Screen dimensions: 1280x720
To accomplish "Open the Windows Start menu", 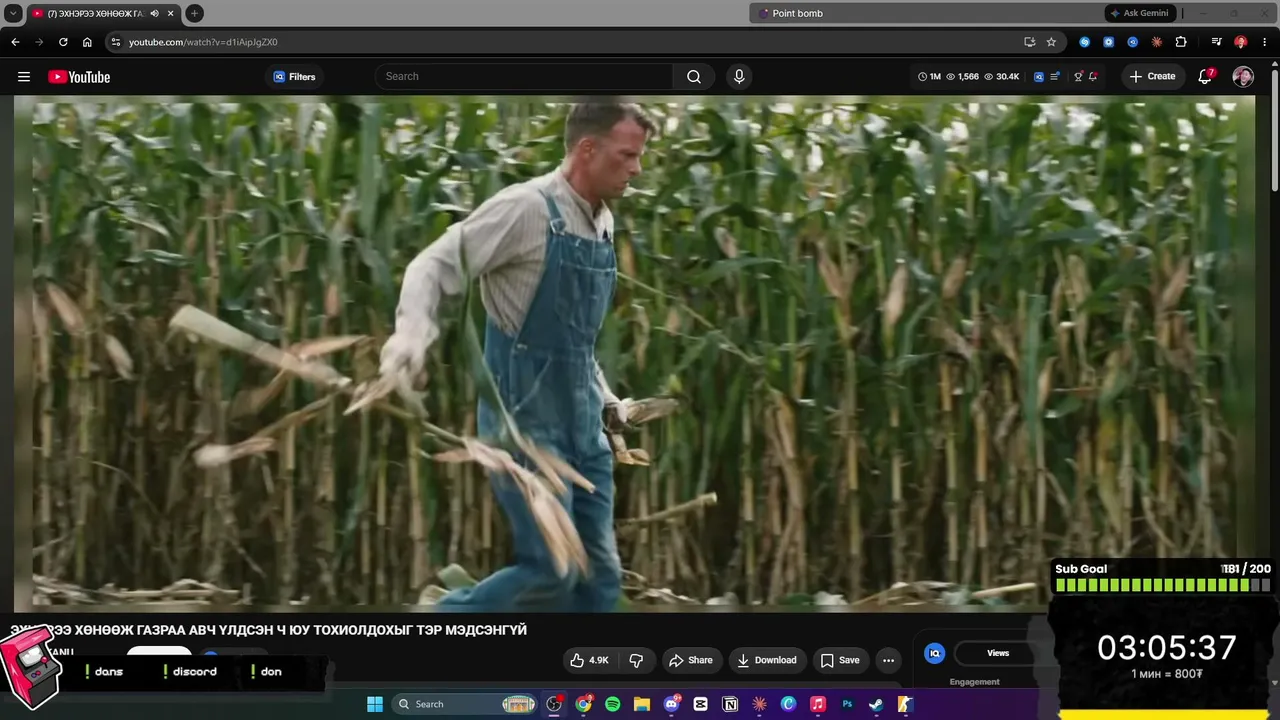I will [x=375, y=704].
